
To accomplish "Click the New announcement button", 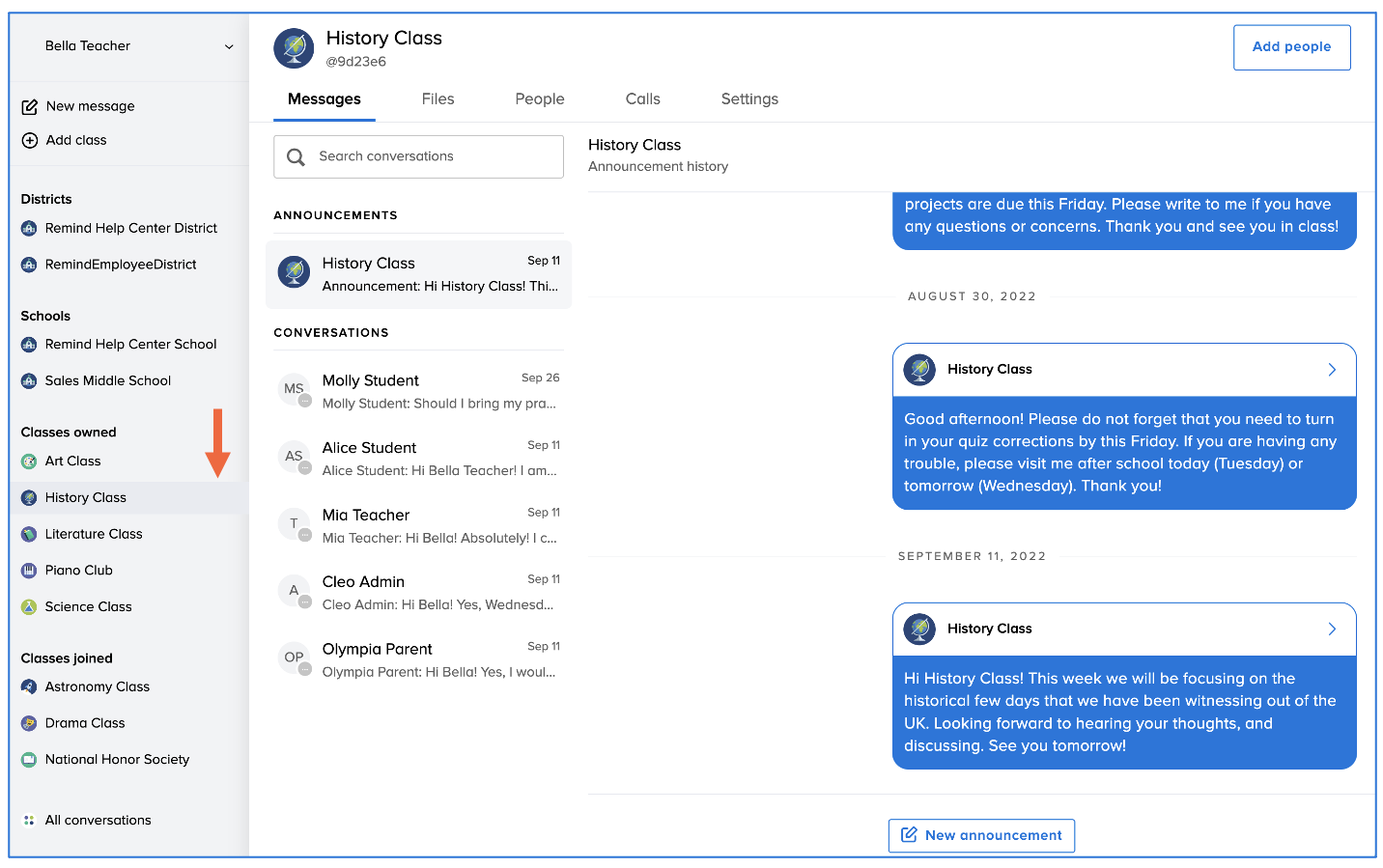I will coord(981,836).
